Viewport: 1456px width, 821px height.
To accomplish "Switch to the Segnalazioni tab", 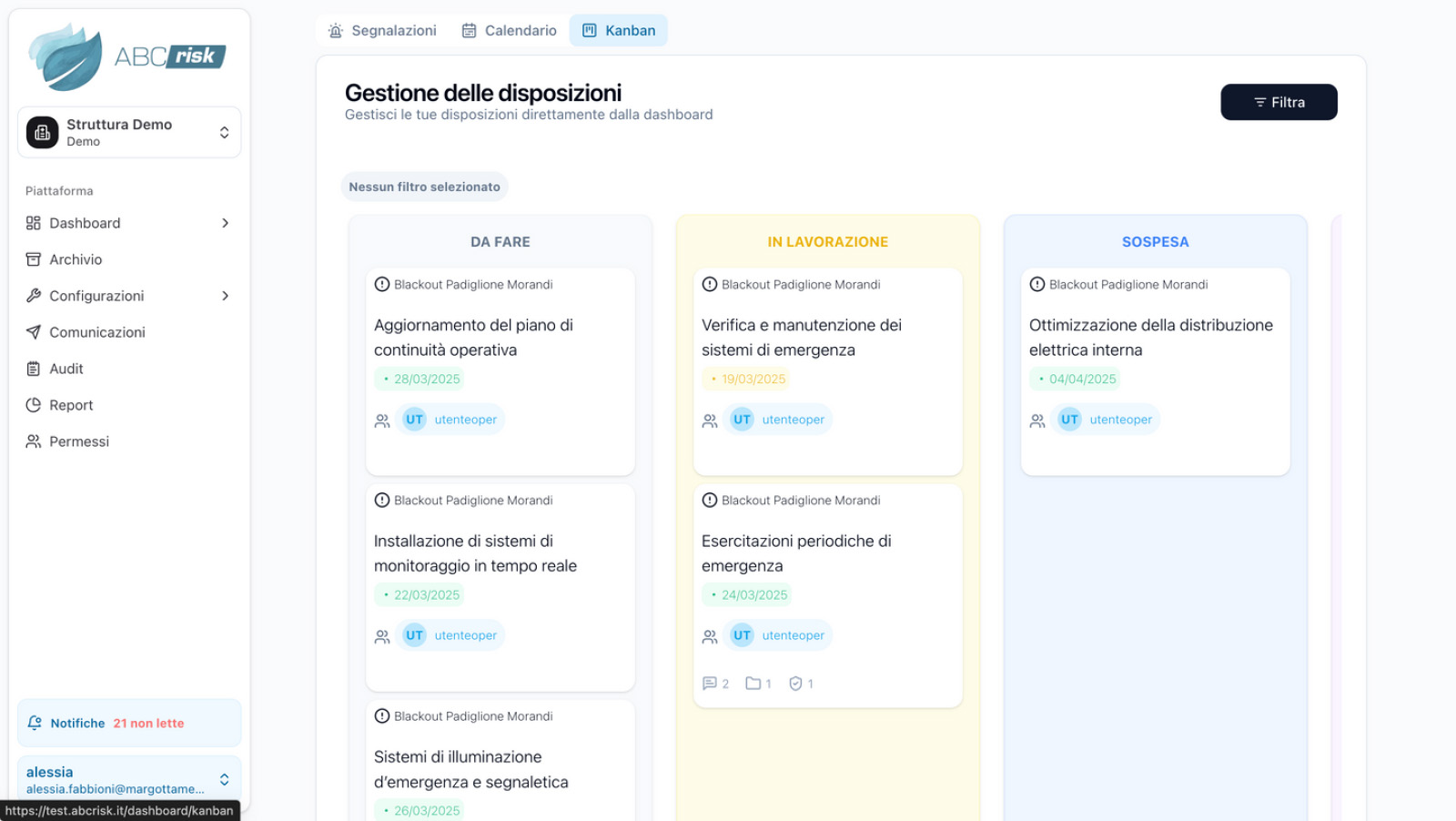I will 382,31.
